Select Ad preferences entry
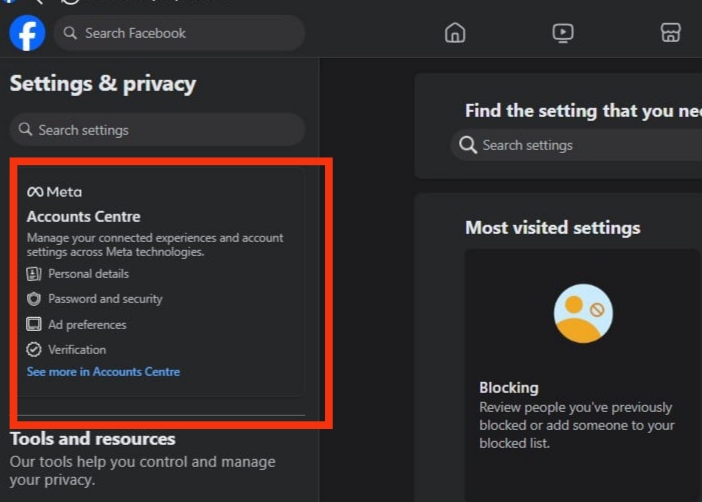Screen dimensions: 702x502 click(87, 325)
